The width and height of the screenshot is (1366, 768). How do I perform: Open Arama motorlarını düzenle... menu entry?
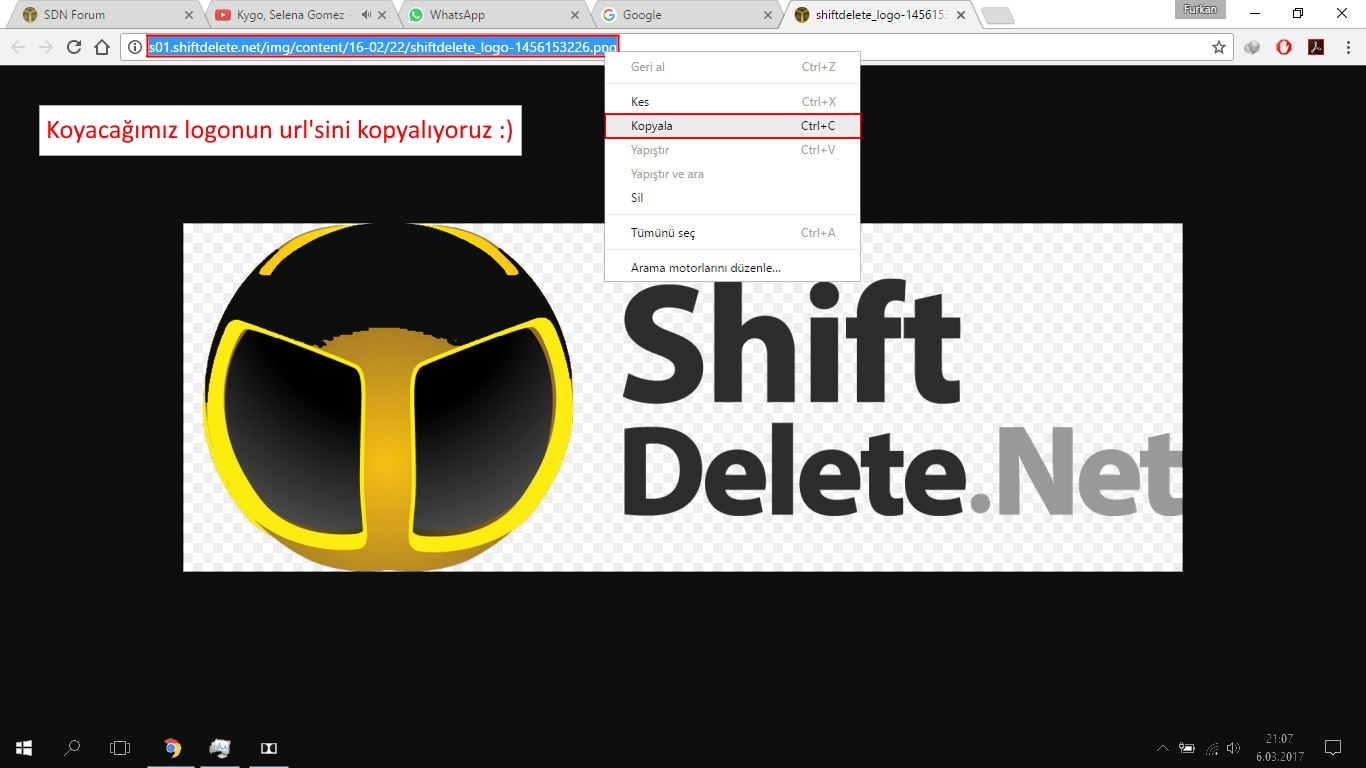pos(732,268)
